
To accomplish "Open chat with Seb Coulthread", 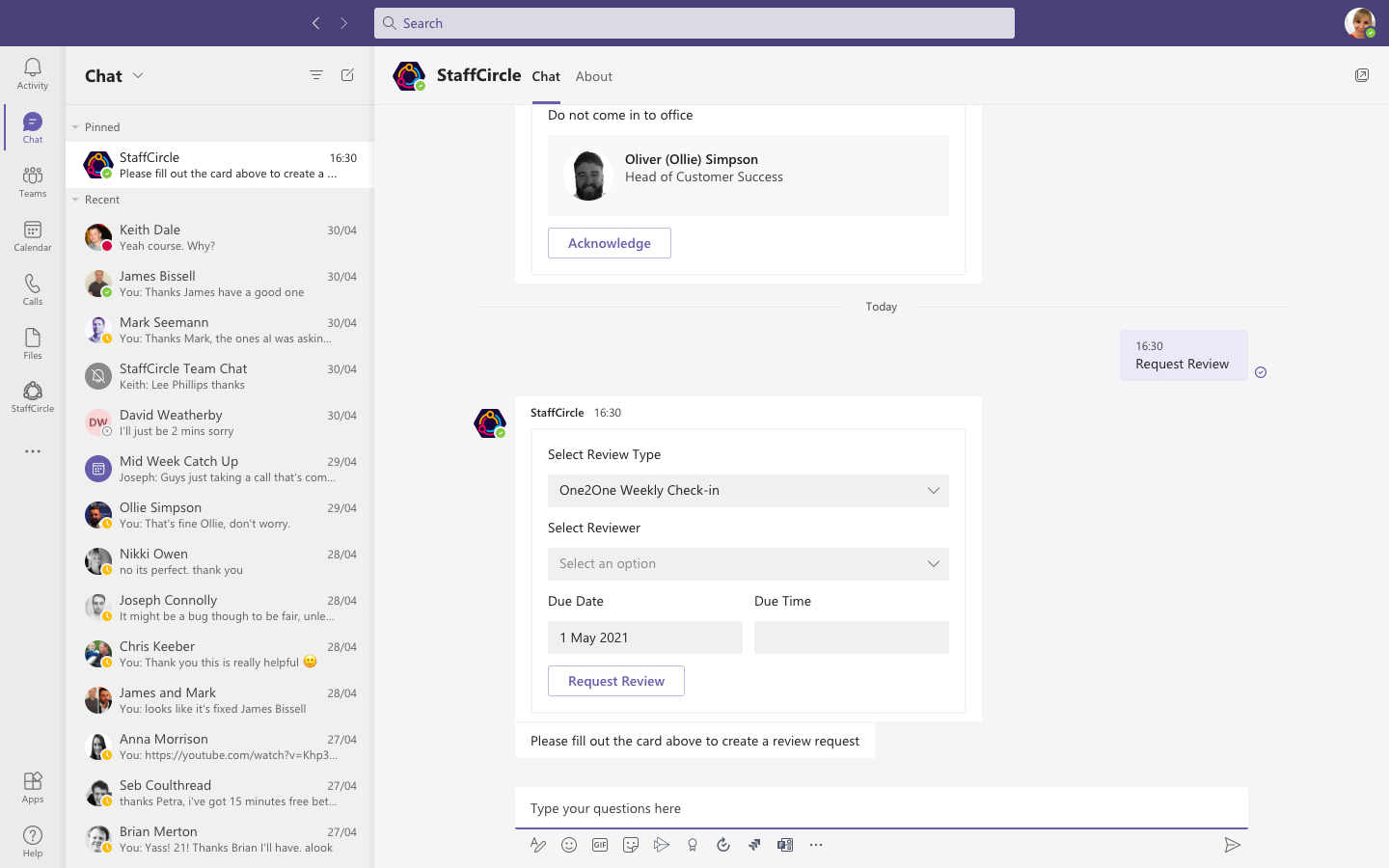I will tap(220, 793).
